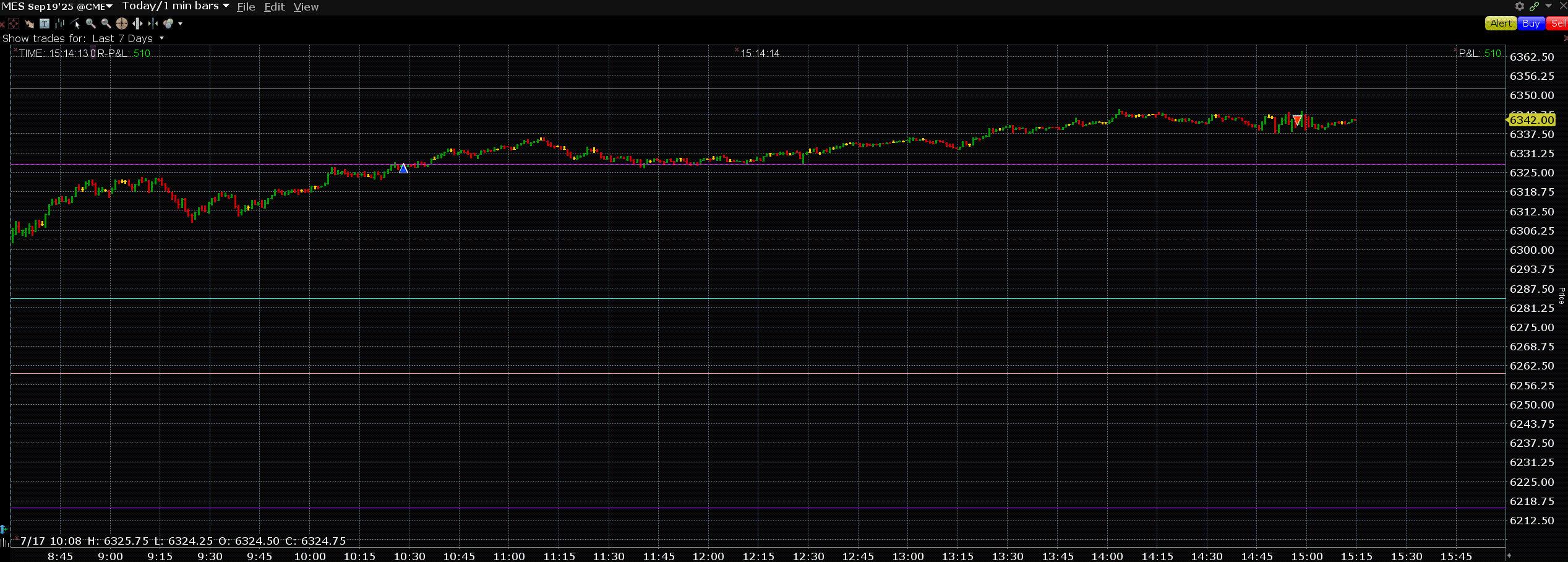1568x562 pixels.
Task: Click the bottom-left blue chart scroll icon
Action: tap(4, 530)
